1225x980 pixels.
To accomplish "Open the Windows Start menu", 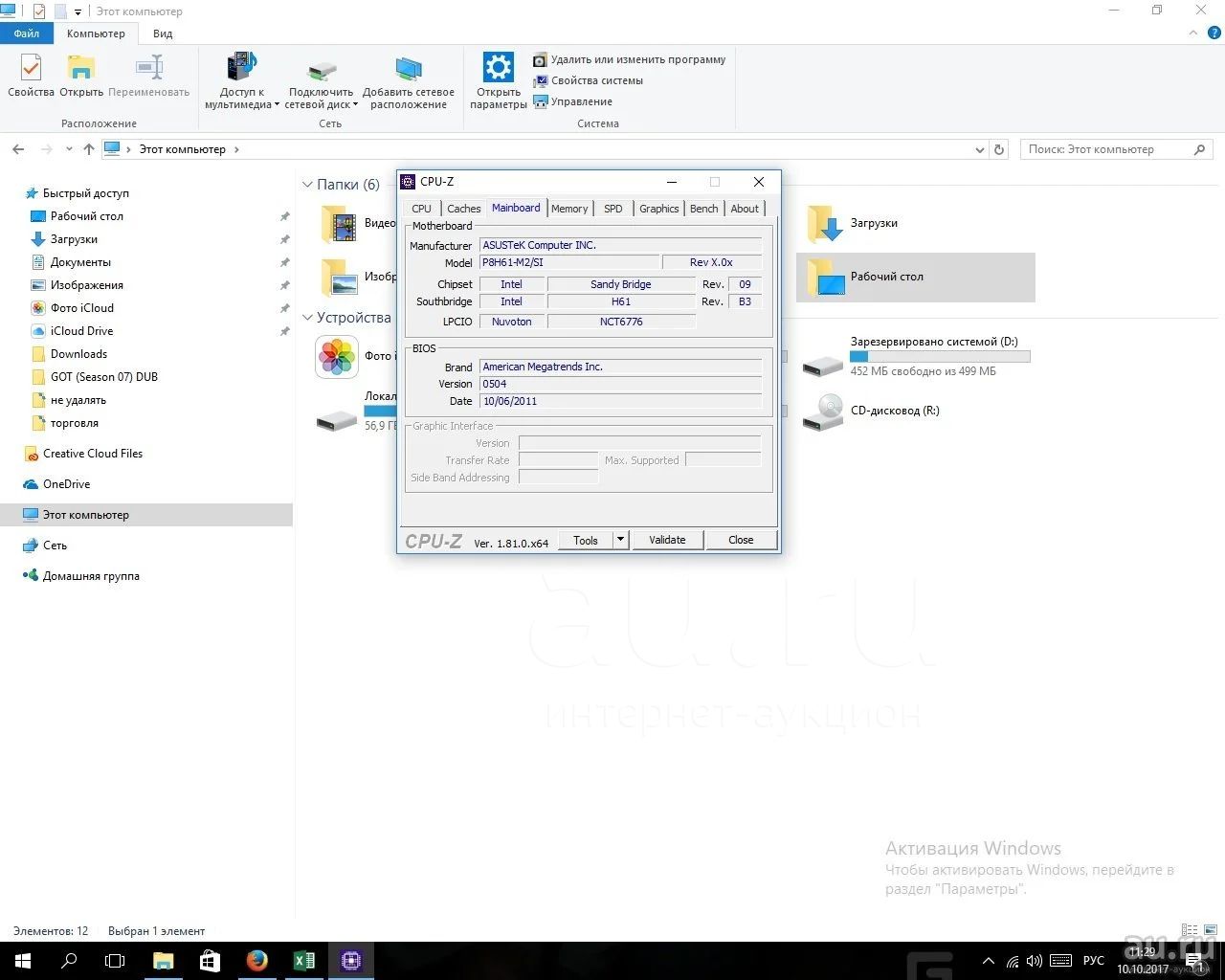I will [x=23, y=961].
